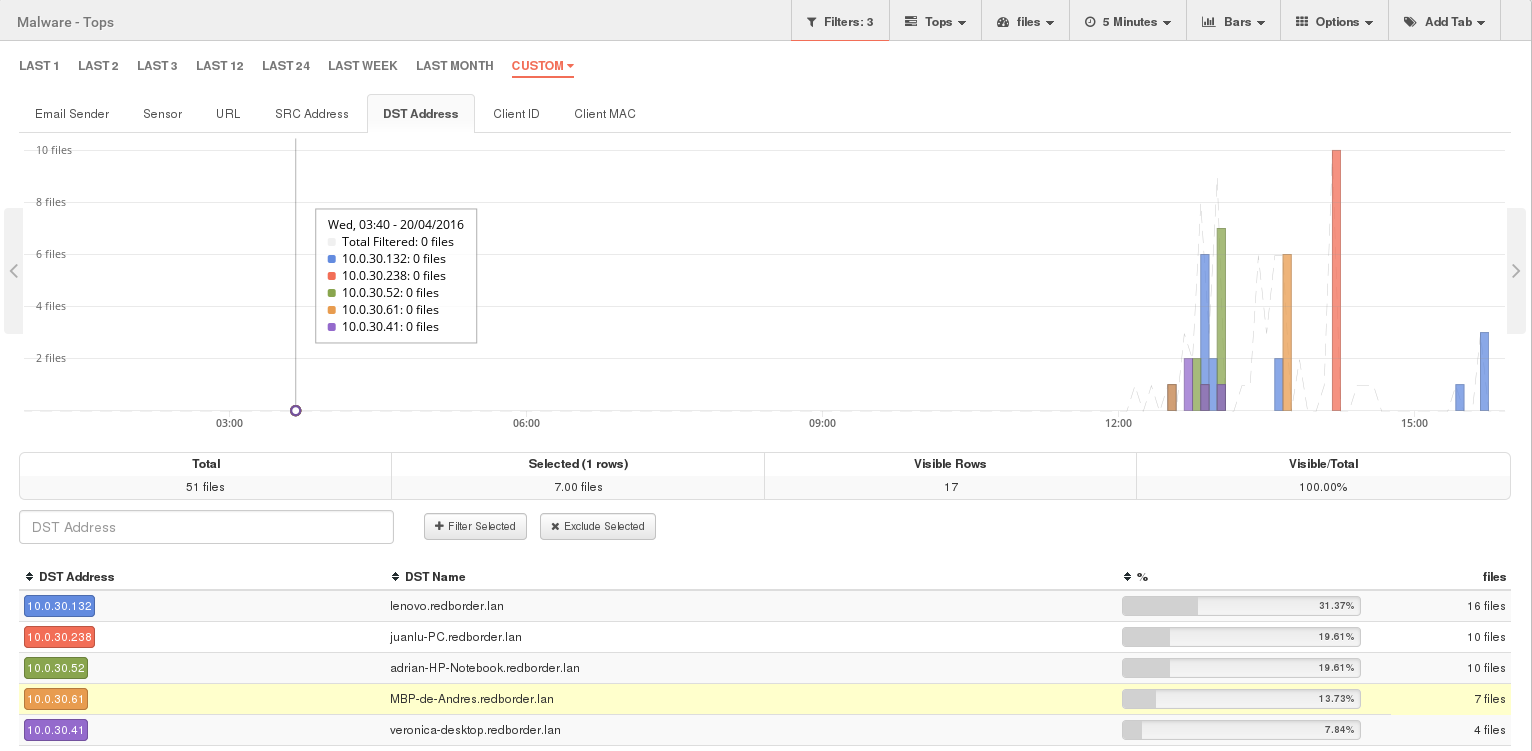Click the tag icon in Add Tab

click(1410, 22)
